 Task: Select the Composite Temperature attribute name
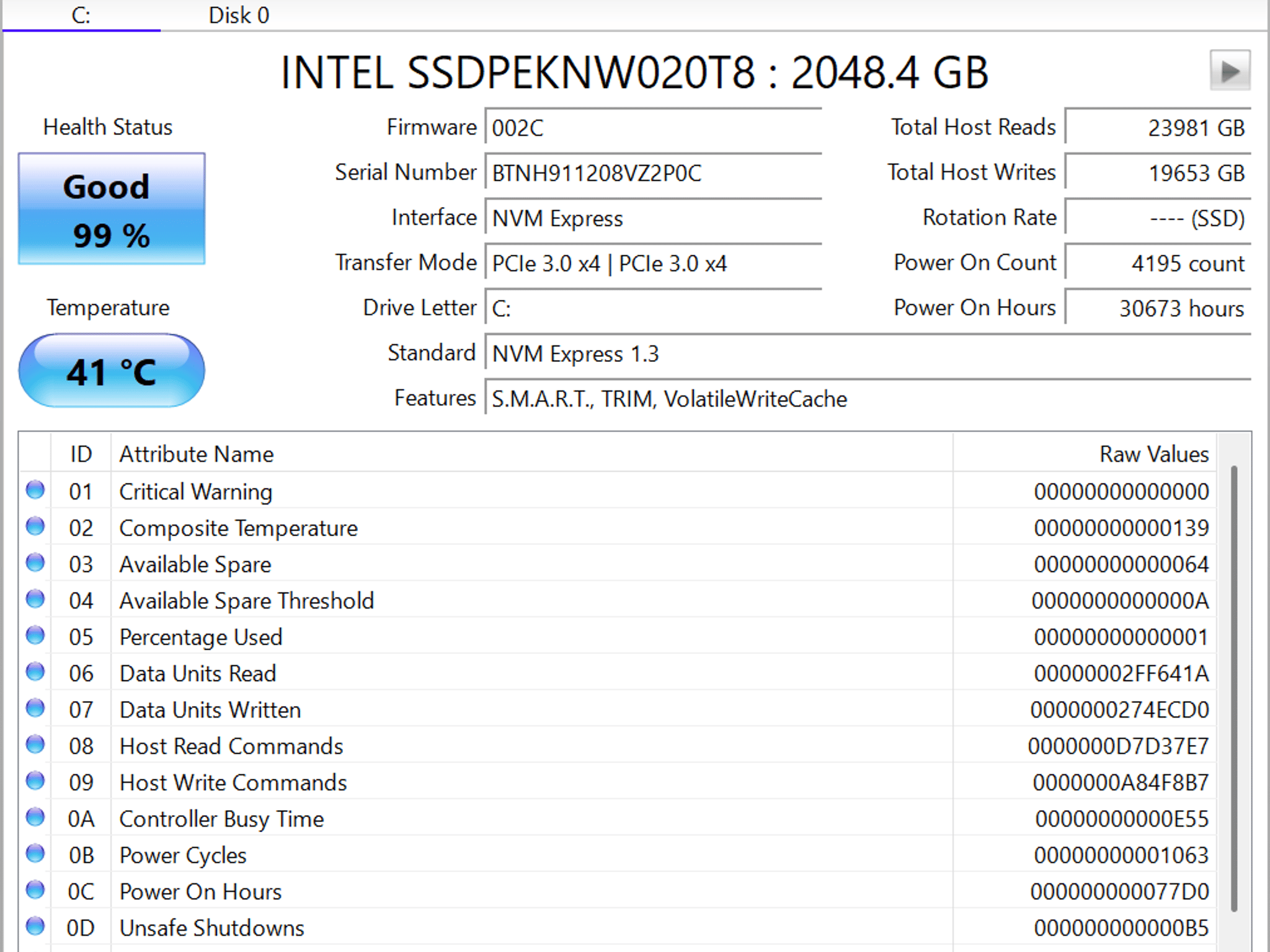tap(239, 528)
